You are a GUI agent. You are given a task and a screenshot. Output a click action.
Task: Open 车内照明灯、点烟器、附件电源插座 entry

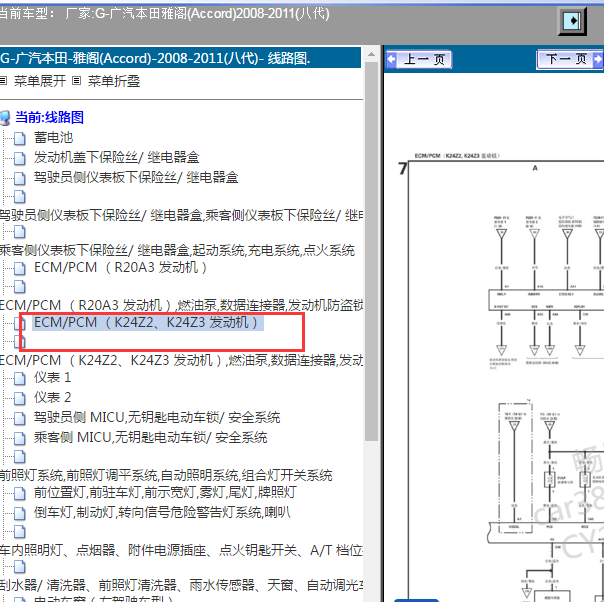pos(181,550)
